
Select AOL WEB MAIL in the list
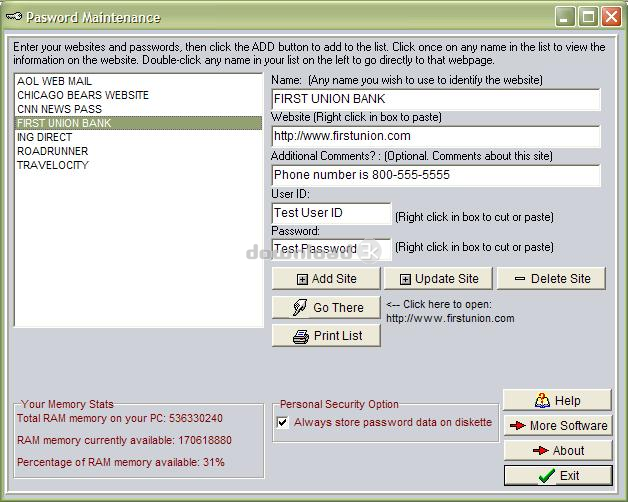click(x=138, y=81)
